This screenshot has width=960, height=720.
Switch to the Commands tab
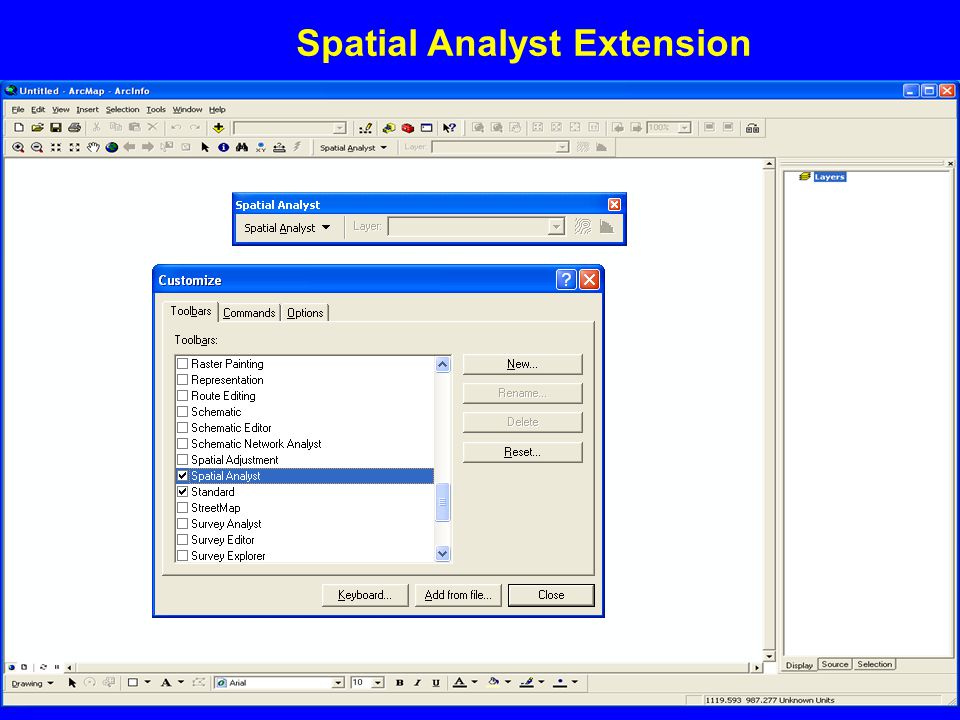tap(249, 313)
